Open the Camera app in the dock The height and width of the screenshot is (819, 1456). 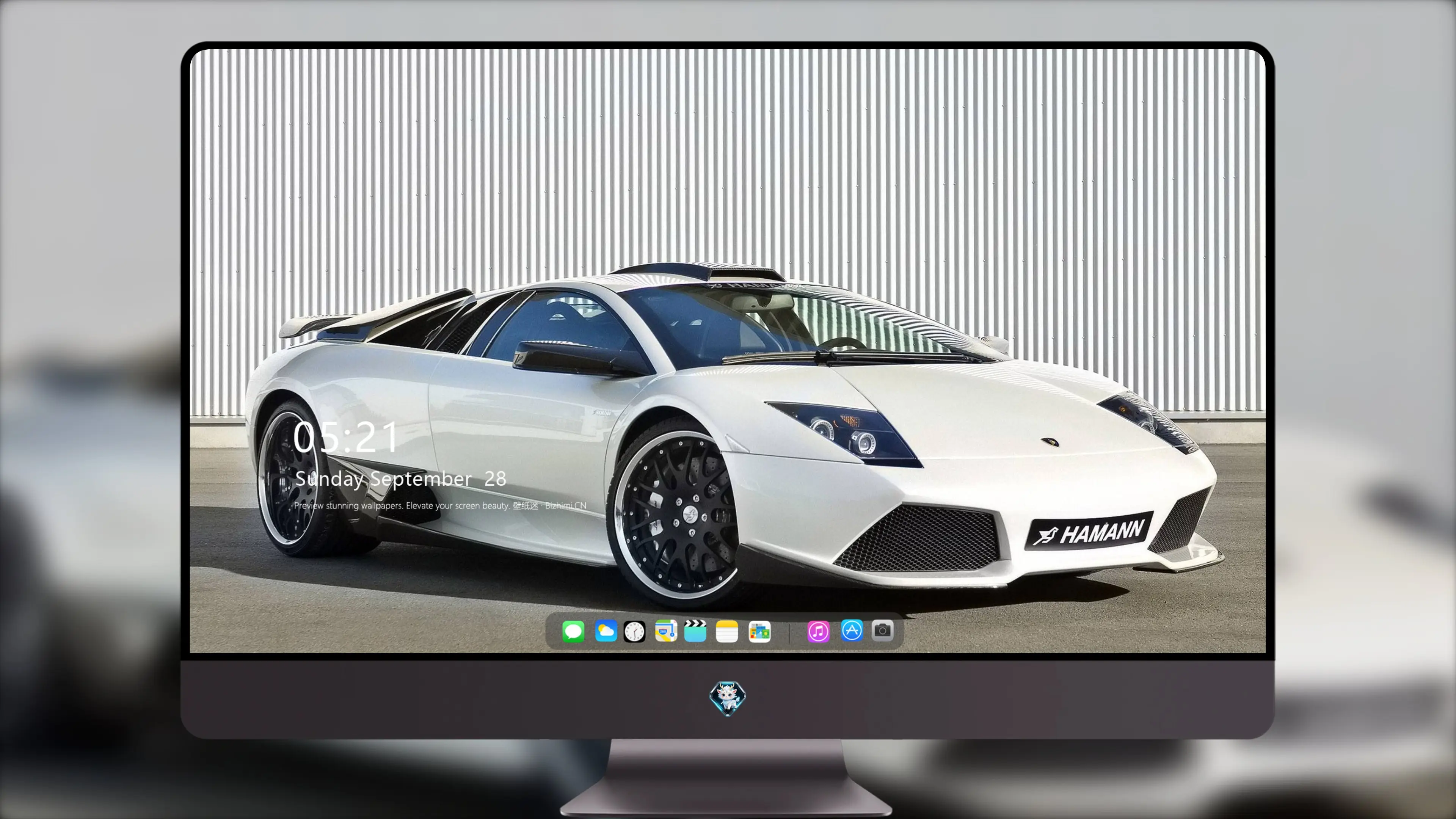click(x=882, y=630)
